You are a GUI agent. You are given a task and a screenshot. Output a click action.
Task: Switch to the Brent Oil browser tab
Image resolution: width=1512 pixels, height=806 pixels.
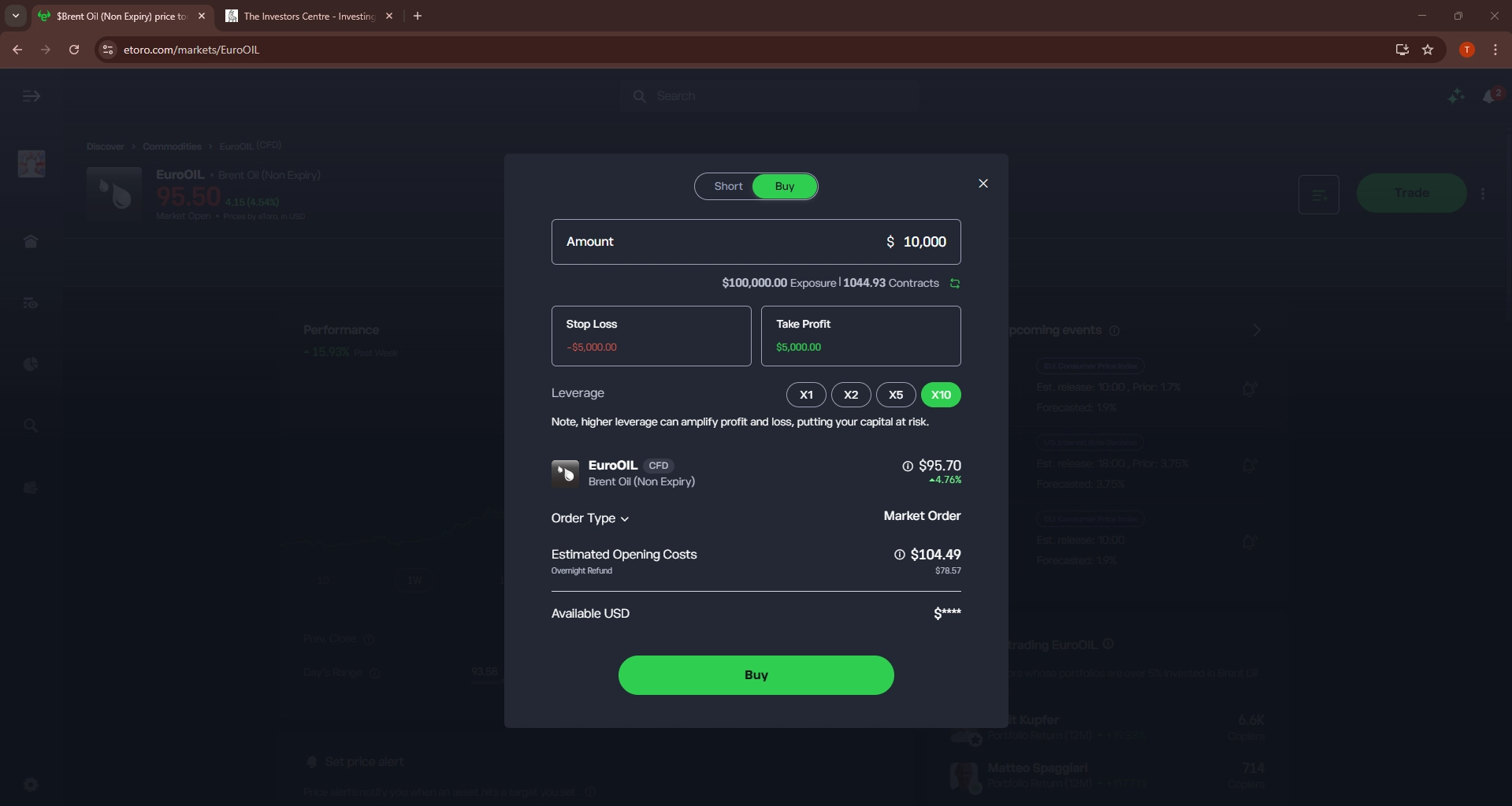coord(122,16)
